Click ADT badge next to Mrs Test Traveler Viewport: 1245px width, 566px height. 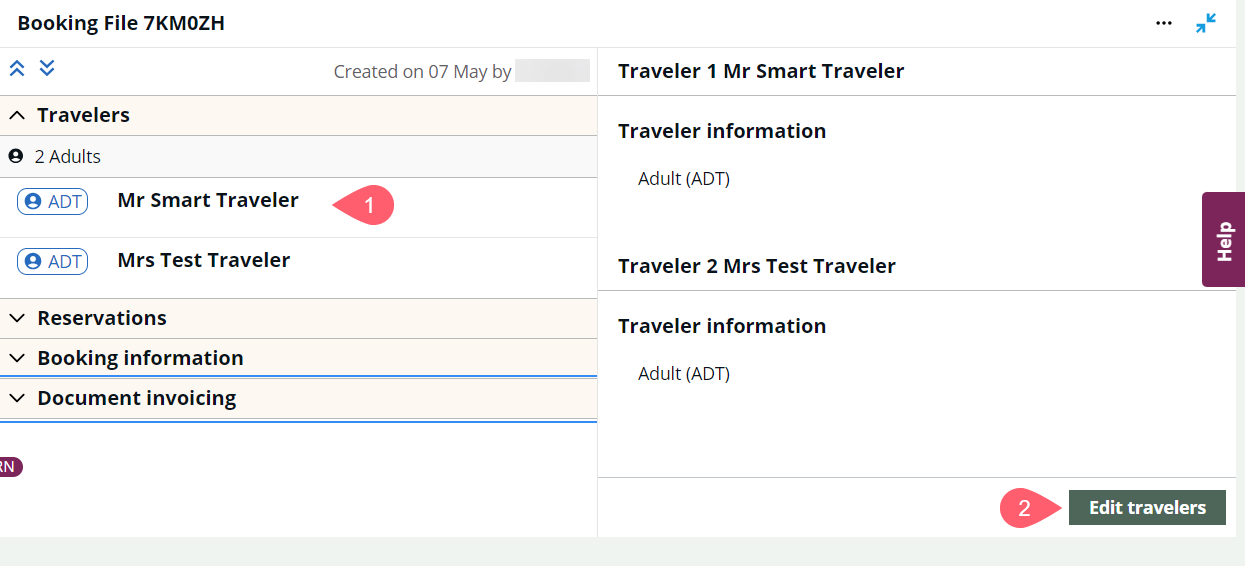coord(53,261)
